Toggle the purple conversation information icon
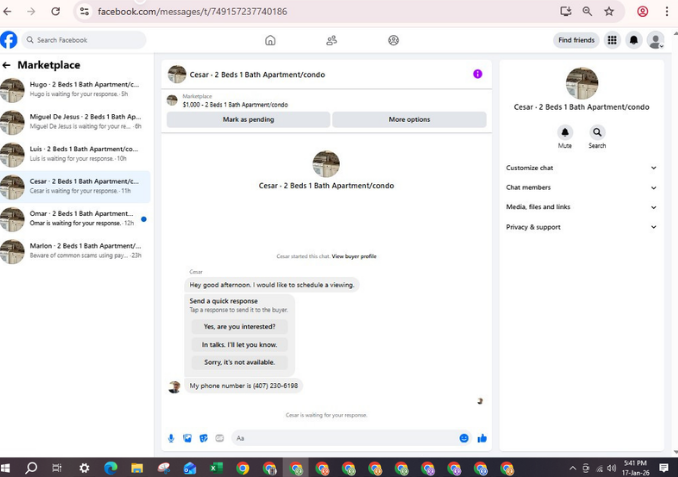The height and width of the screenshot is (477, 678). 477,74
